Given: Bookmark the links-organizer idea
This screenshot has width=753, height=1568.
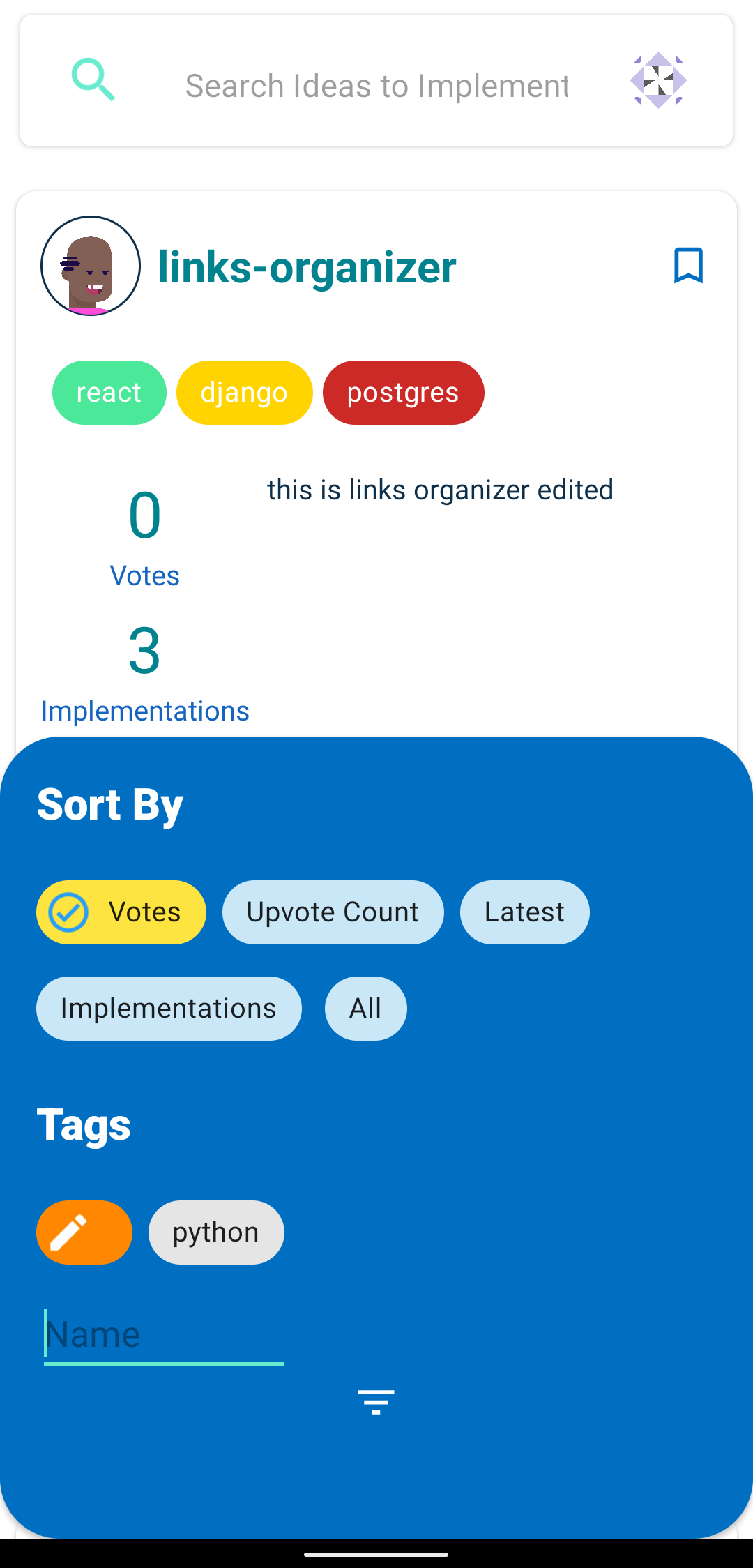Looking at the screenshot, I should point(688,266).
